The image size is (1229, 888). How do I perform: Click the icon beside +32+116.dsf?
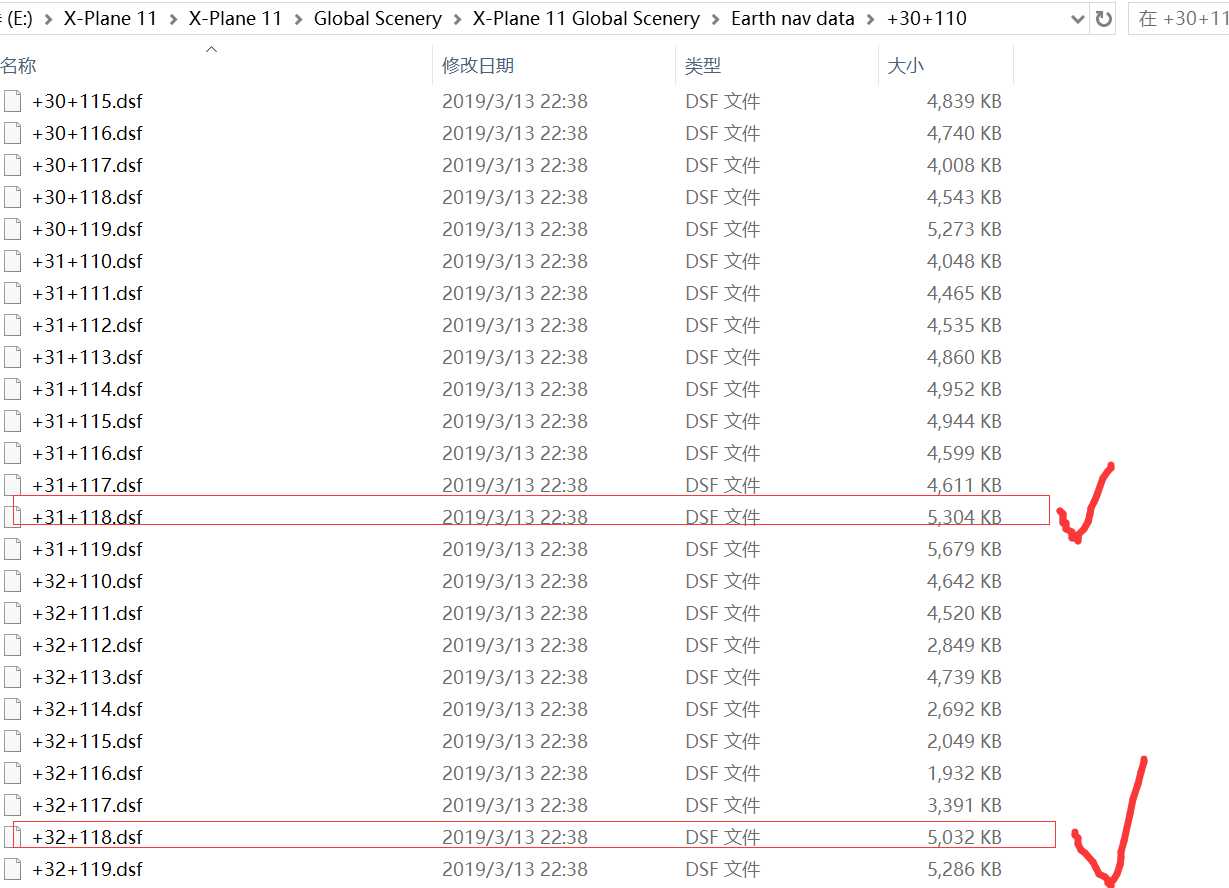pyautogui.click(x=12, y=773)
